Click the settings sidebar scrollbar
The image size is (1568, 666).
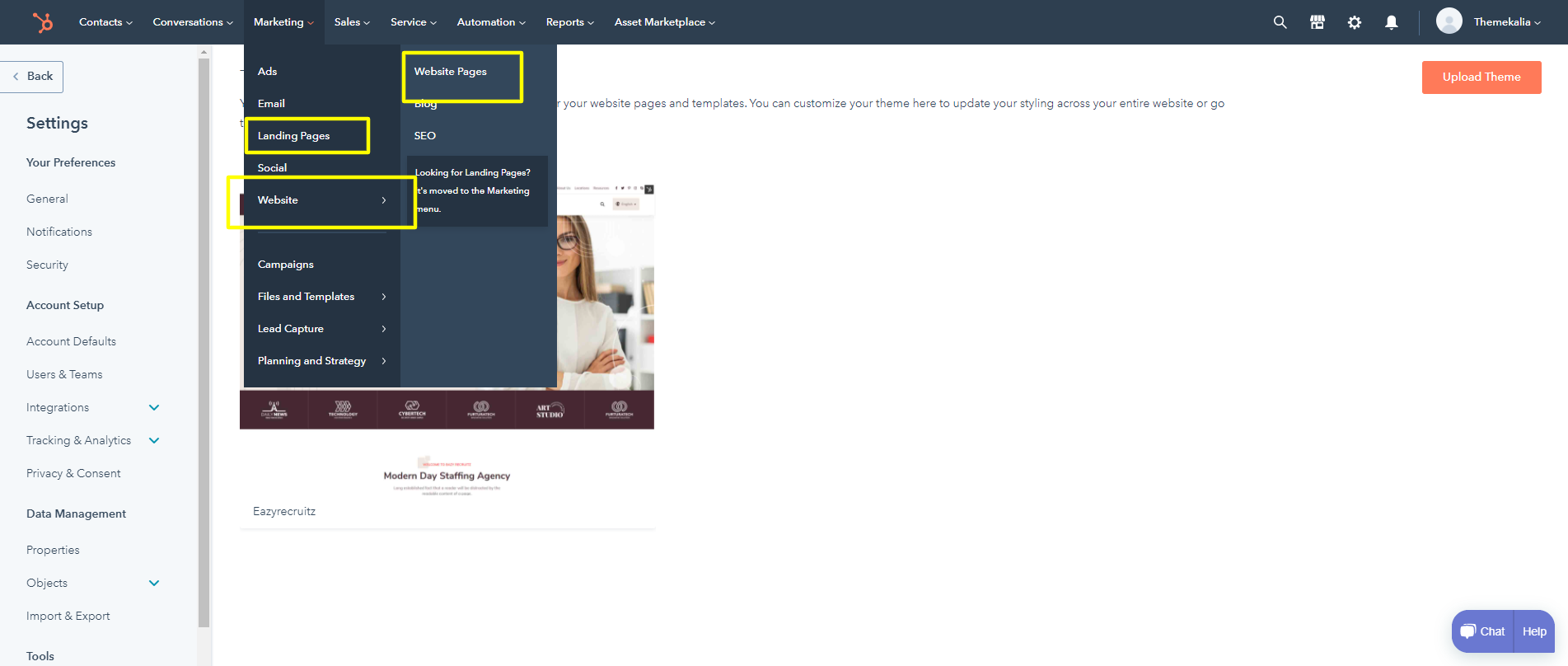pyautogui.click(x=204, y=330)
